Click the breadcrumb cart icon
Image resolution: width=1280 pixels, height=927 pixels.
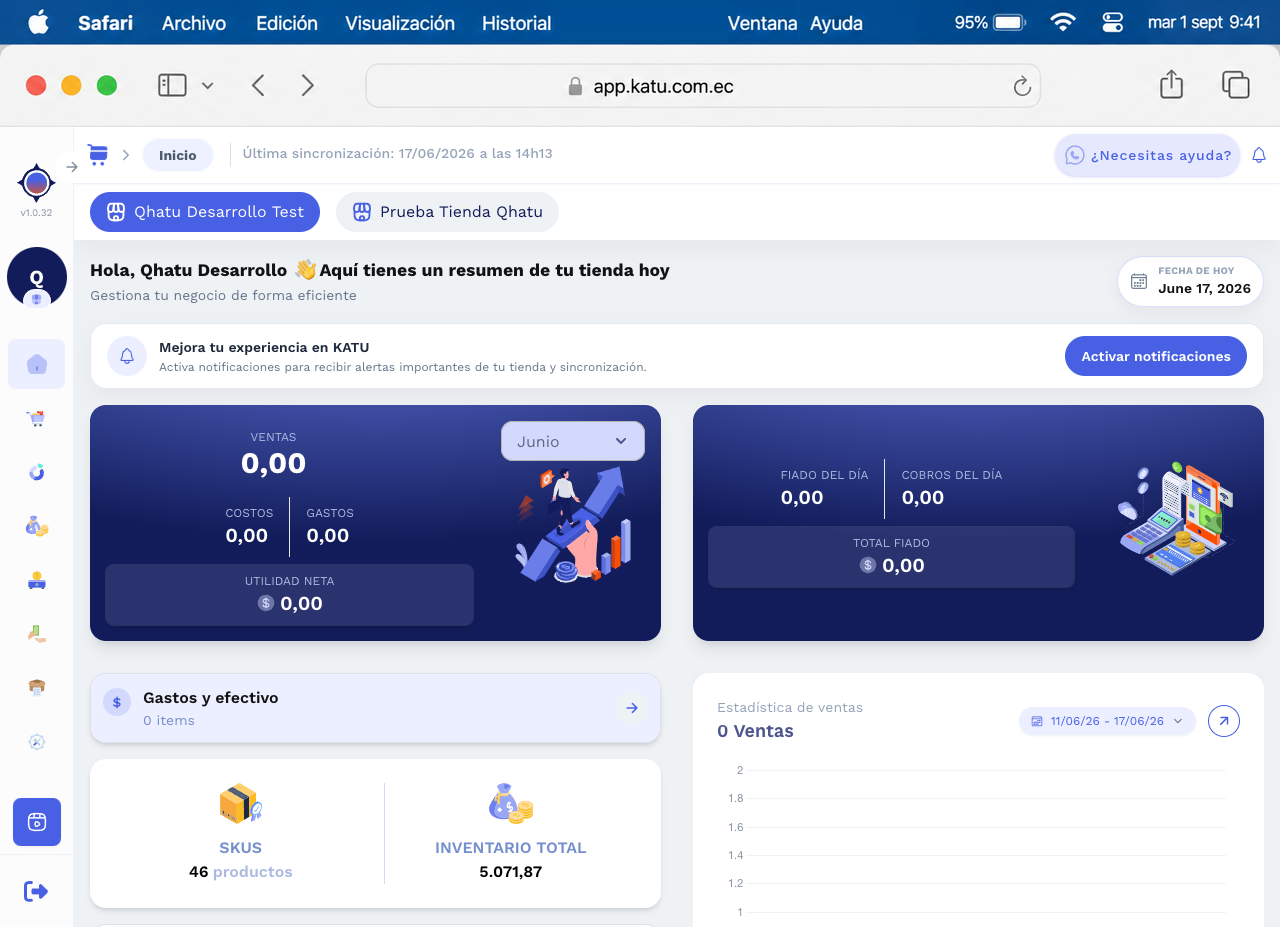click(97, 154)
